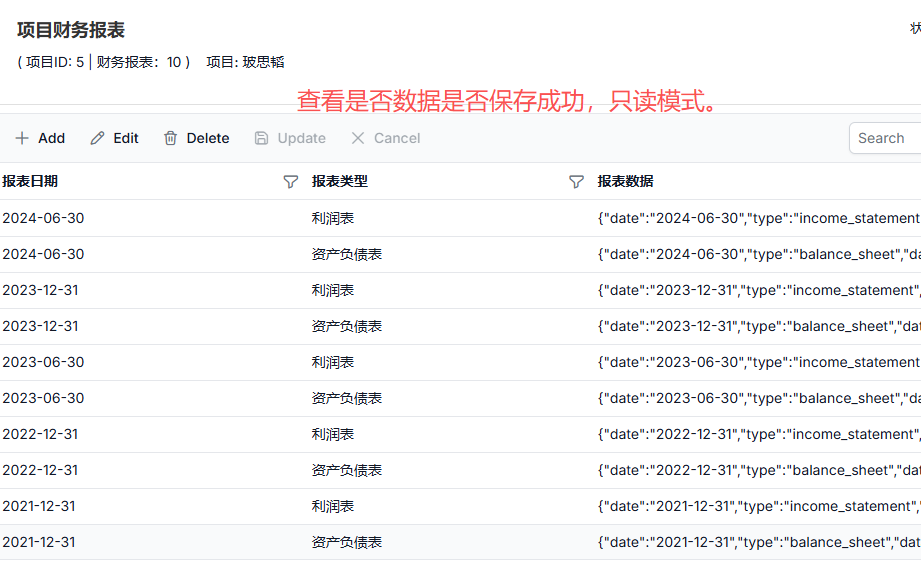Click JSON data for 2022-12-31 balance_sheet
921x564 pixels.
[759, 470]
